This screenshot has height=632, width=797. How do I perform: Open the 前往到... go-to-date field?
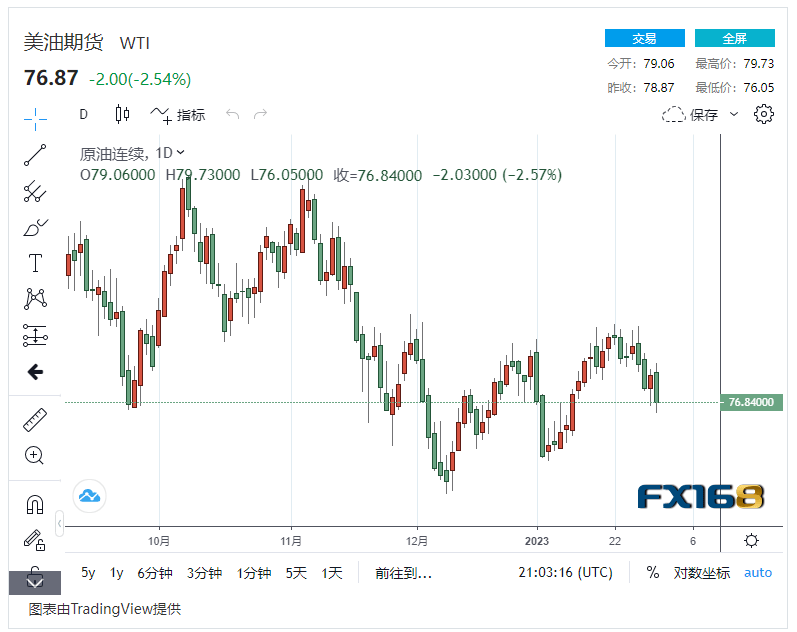(403, 573)
